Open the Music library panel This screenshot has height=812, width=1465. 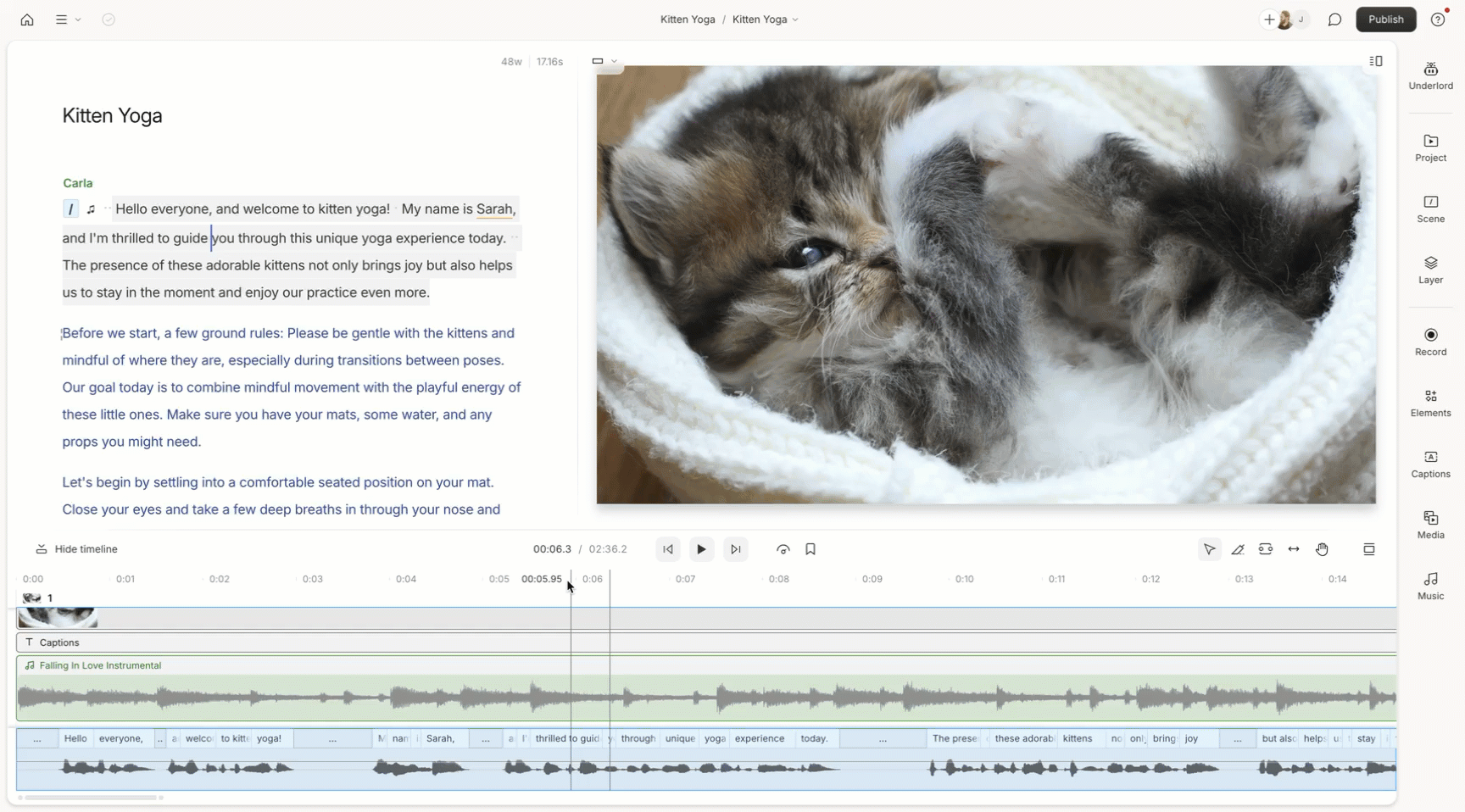click(x=1430, y=586)
